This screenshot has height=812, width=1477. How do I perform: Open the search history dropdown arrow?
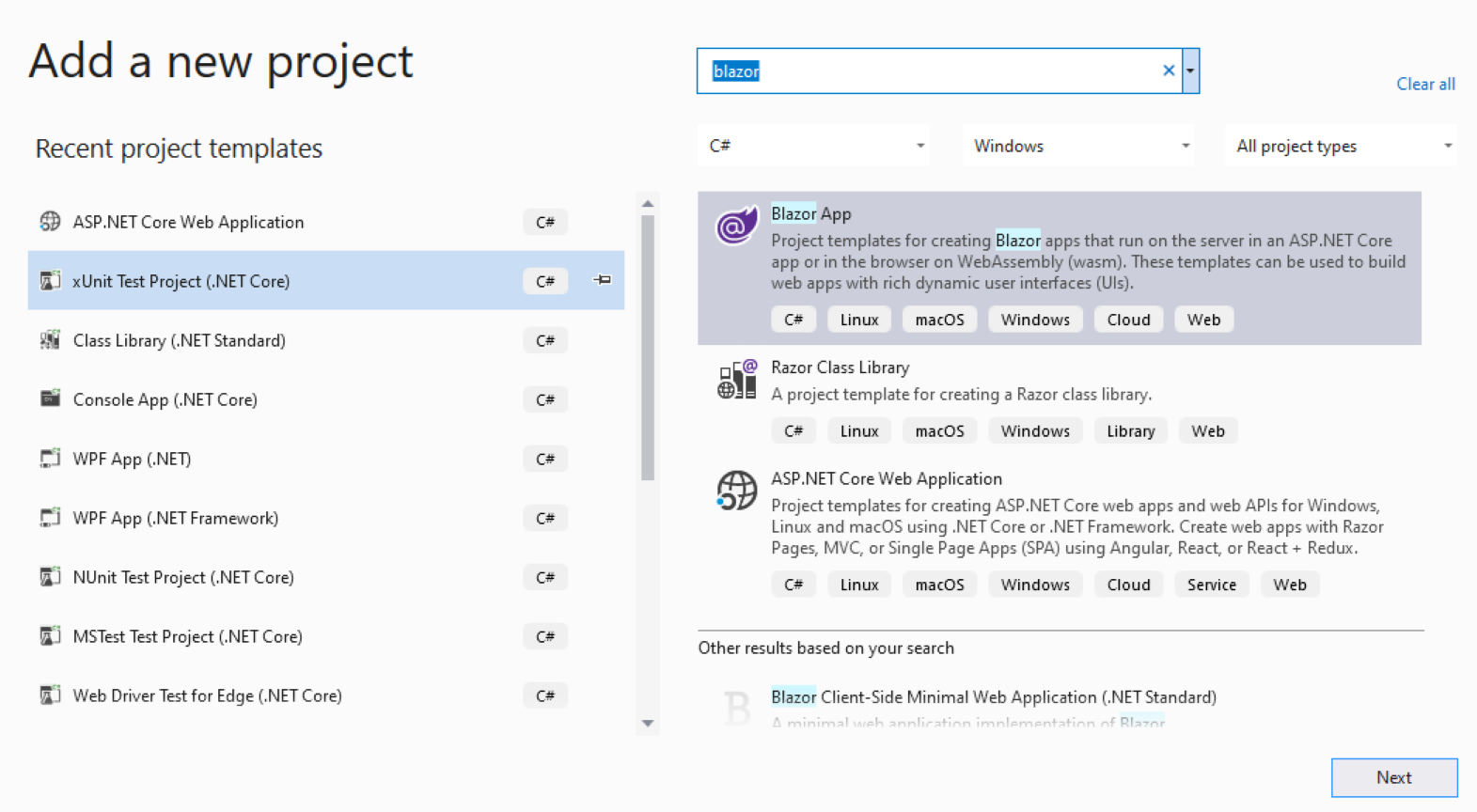tap(1190, 70)
